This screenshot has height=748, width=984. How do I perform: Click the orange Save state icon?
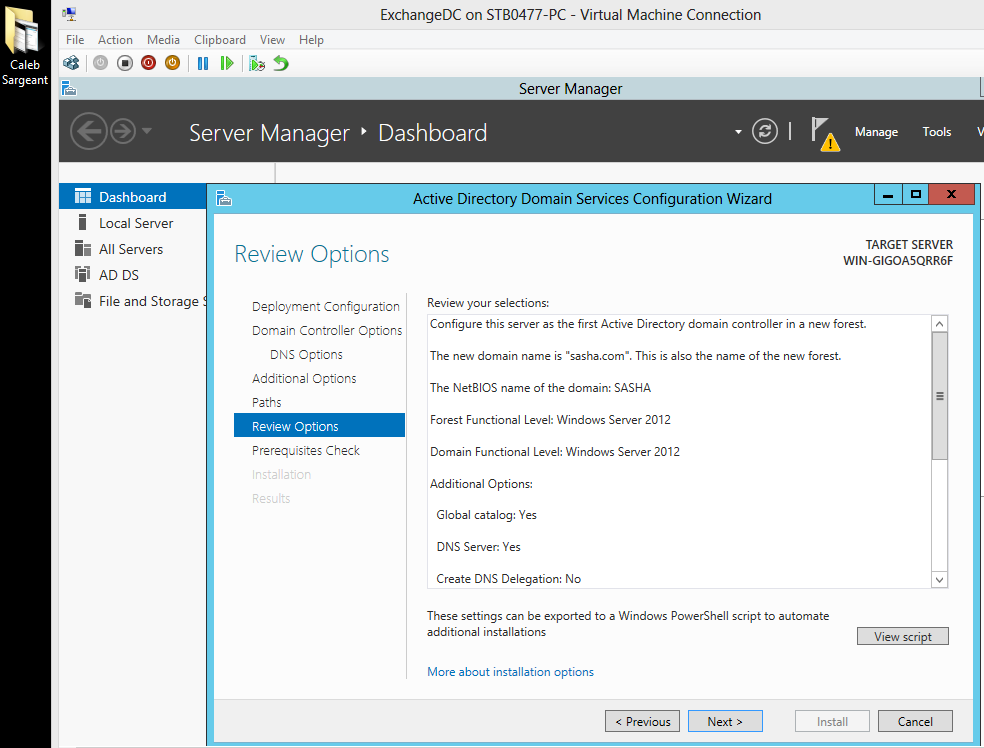[173, 63]
